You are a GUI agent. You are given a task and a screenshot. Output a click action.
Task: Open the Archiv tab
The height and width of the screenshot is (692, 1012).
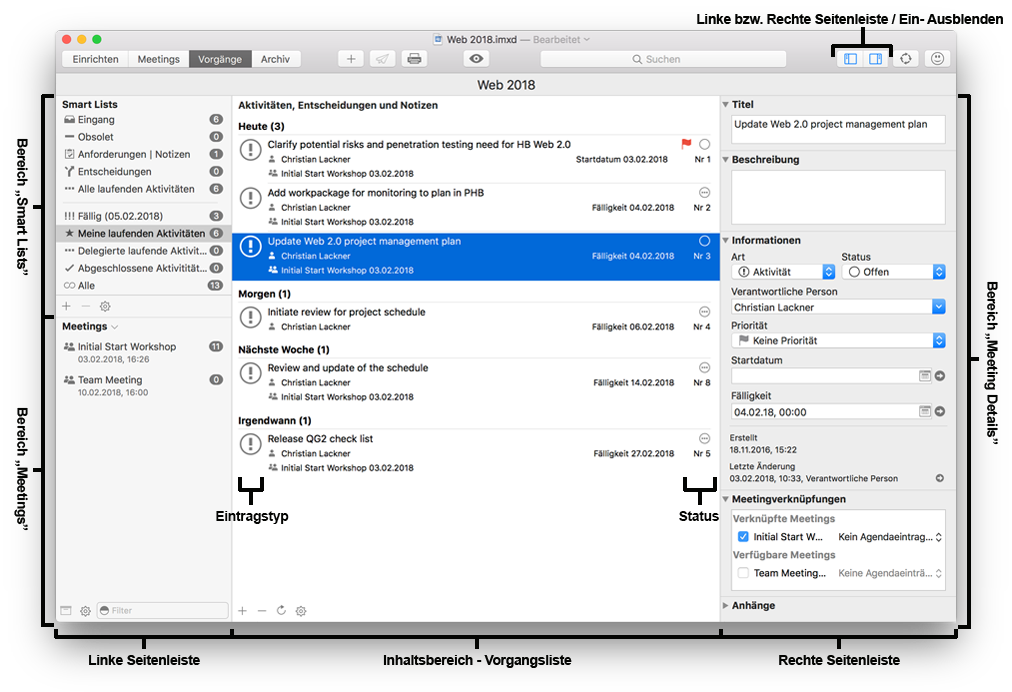tap(276, 59)
